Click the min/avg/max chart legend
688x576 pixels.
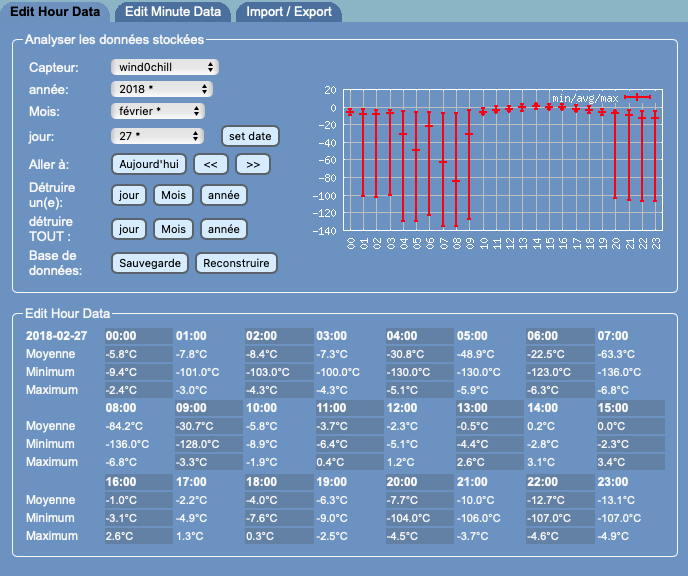(x=601, y=98)
